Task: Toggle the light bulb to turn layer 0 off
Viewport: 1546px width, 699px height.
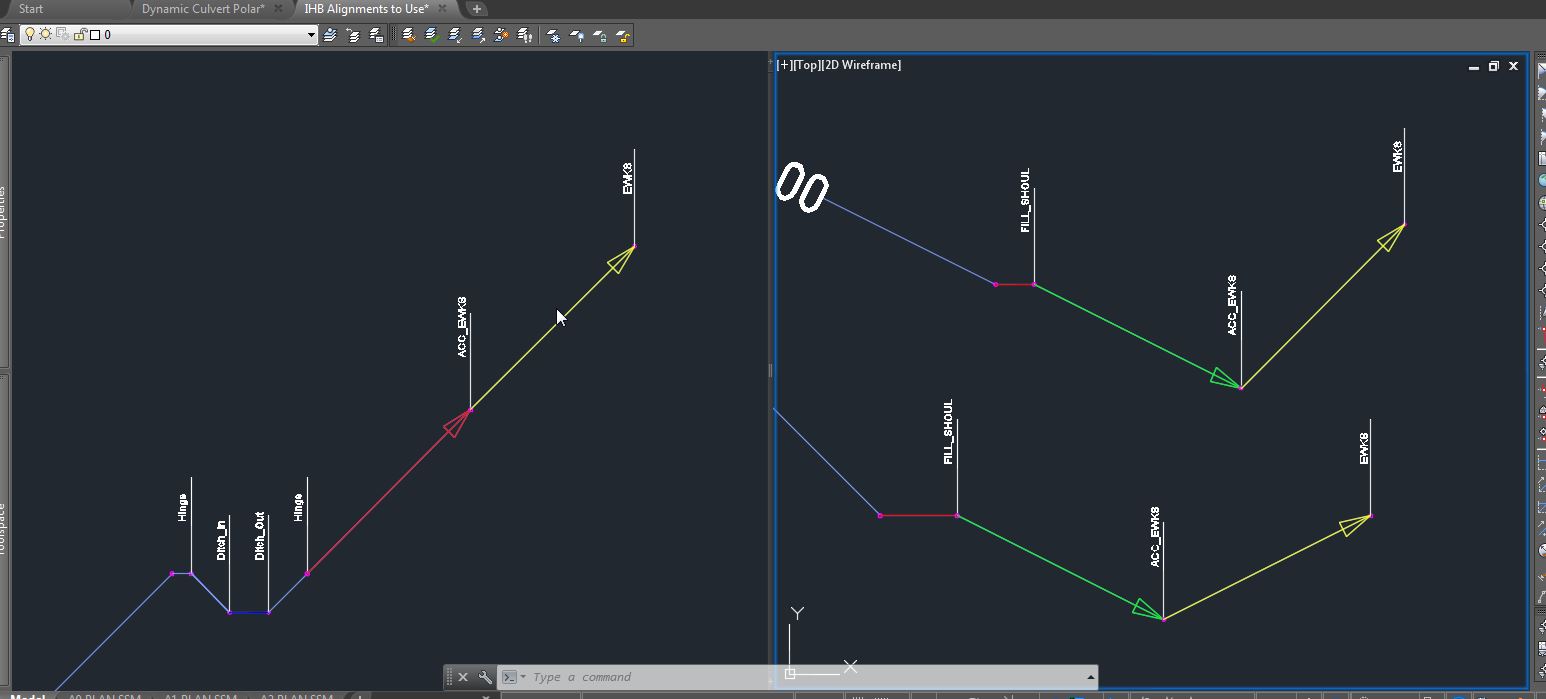Action: click(31, 33)
